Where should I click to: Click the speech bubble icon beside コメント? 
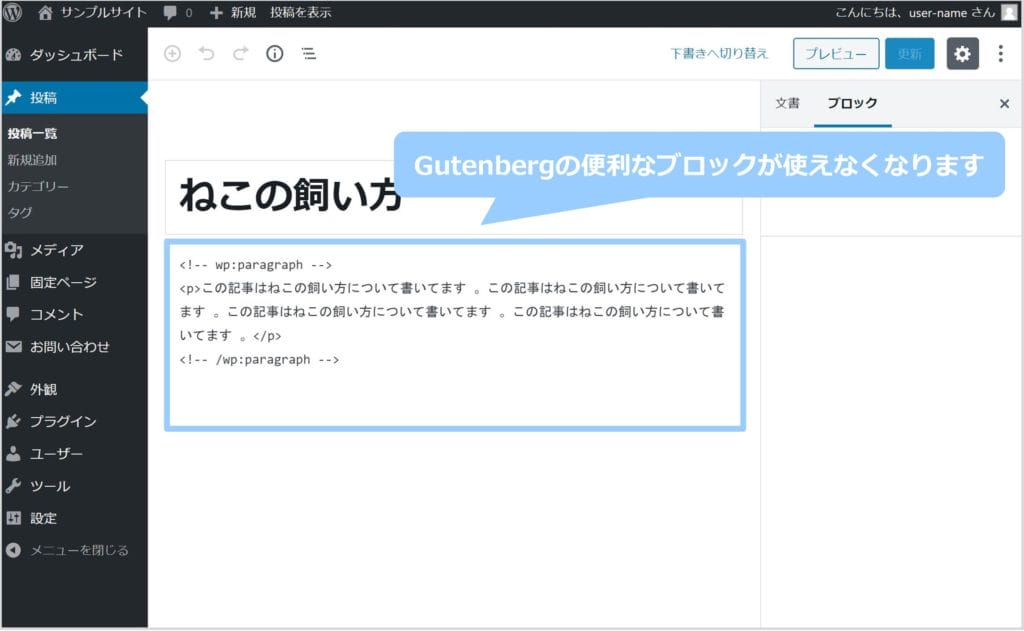pyautogui.click(x=14, y=314)
